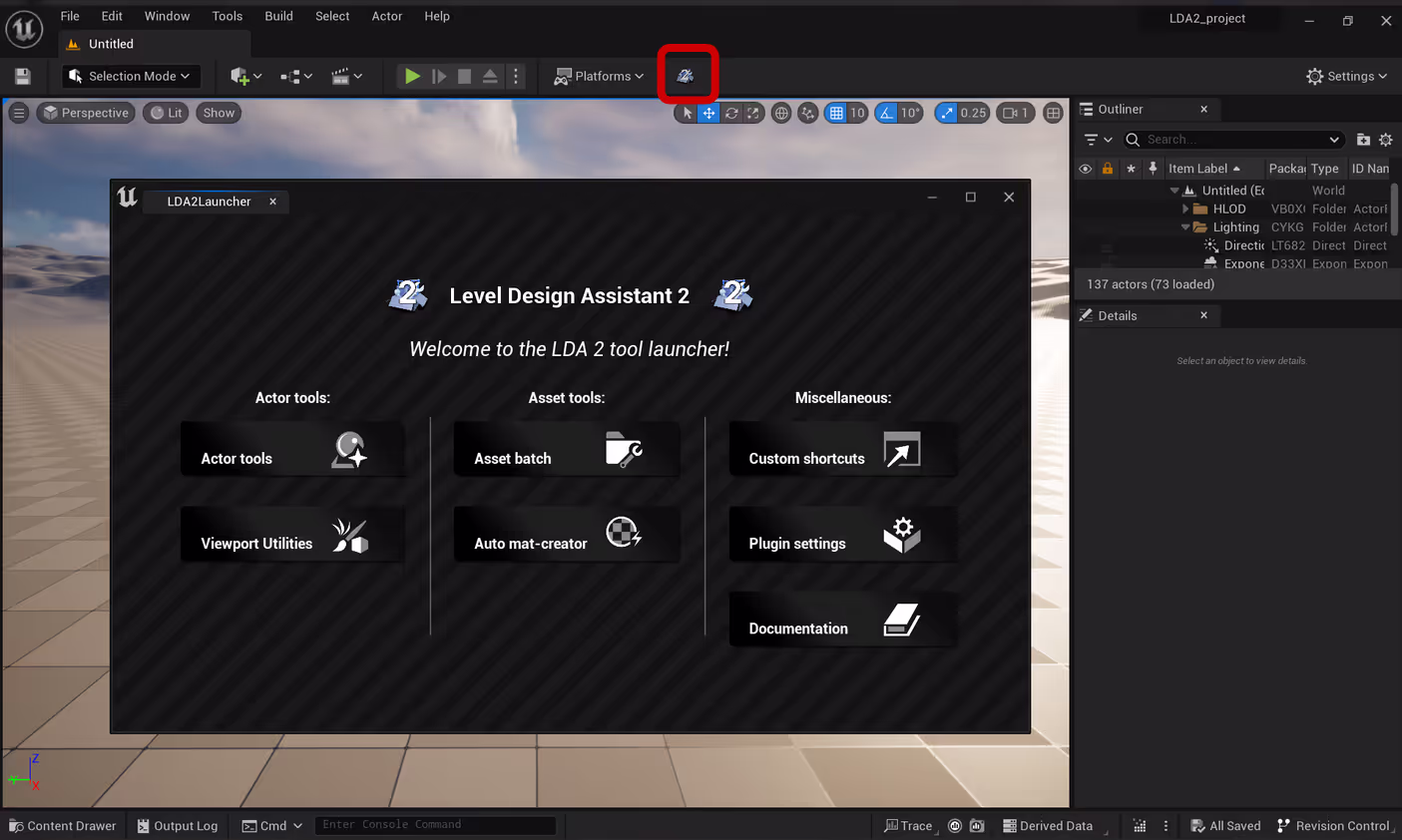Open the Outliner settings gear
1402x840 pixels.
[1385, 140]
